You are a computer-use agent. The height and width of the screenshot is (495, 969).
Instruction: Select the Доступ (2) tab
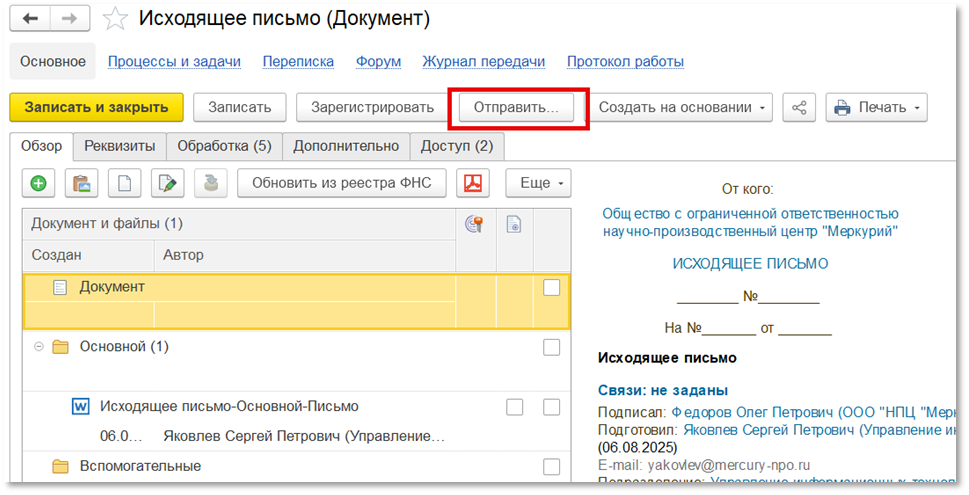[457, 146]
